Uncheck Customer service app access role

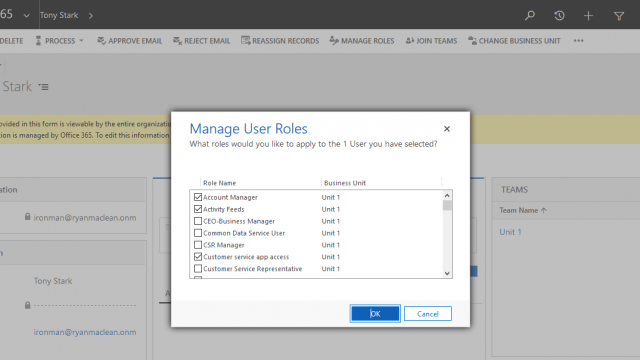198,257
